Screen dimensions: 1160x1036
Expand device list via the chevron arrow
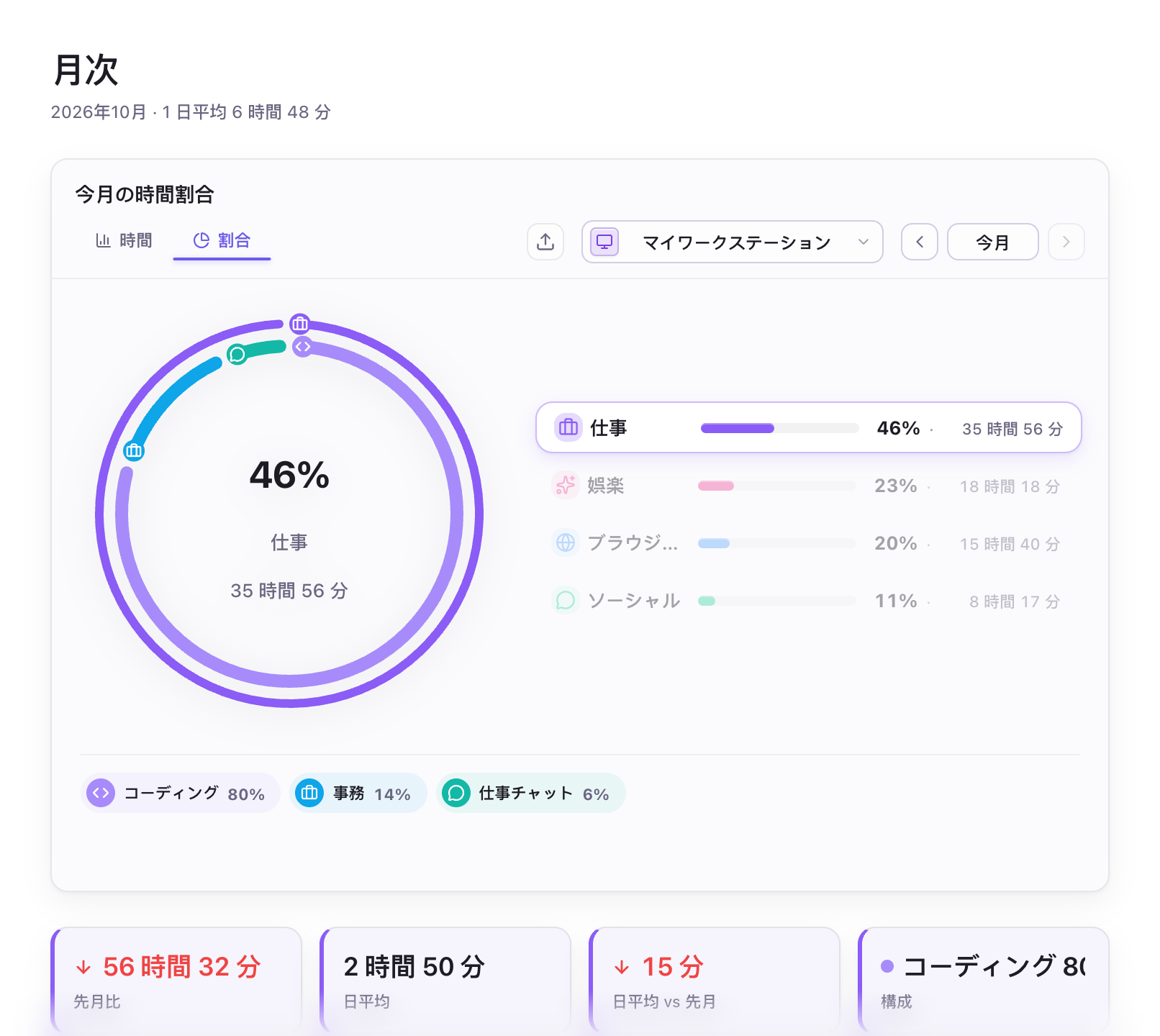point(864,242)
